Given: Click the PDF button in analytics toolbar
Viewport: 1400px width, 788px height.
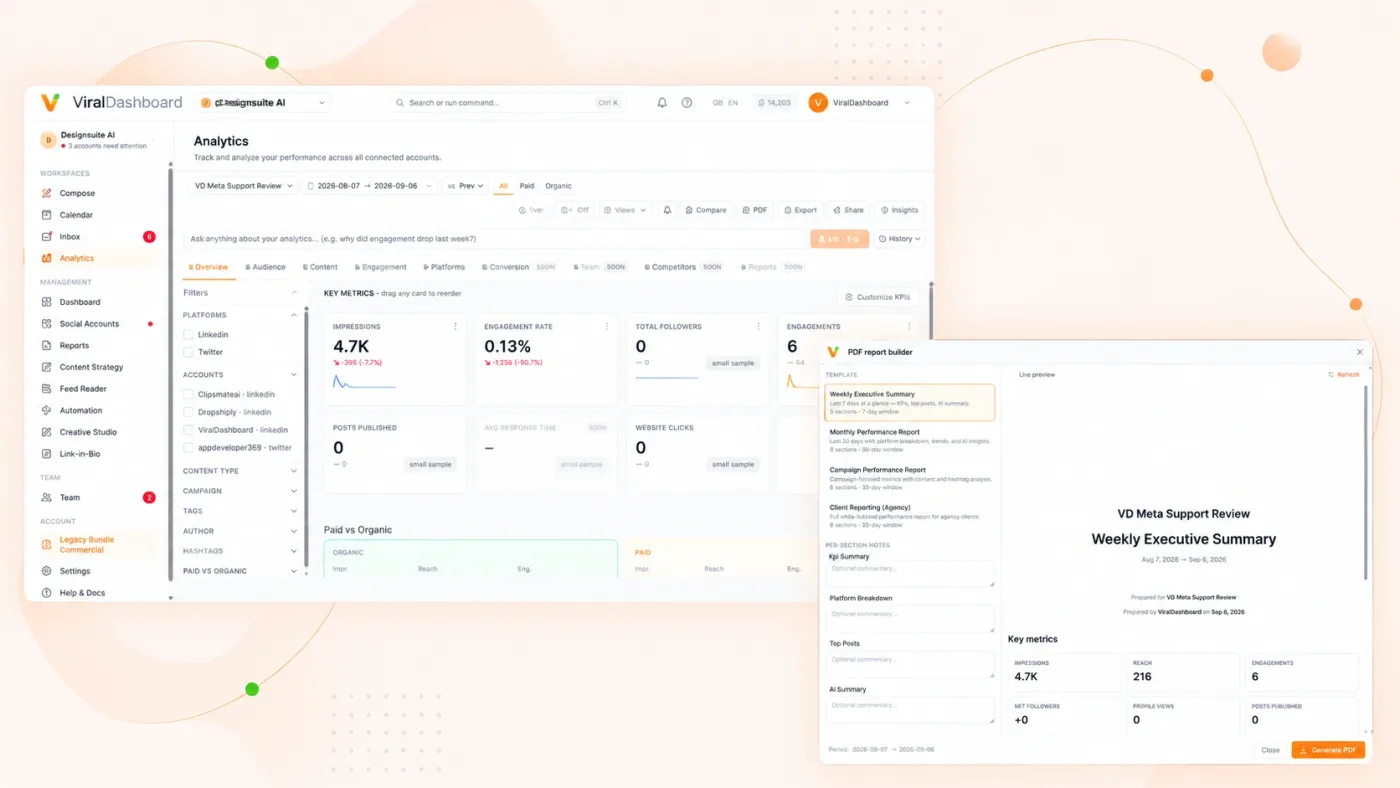Looking at the screenshot, I should tap(755, 210).
